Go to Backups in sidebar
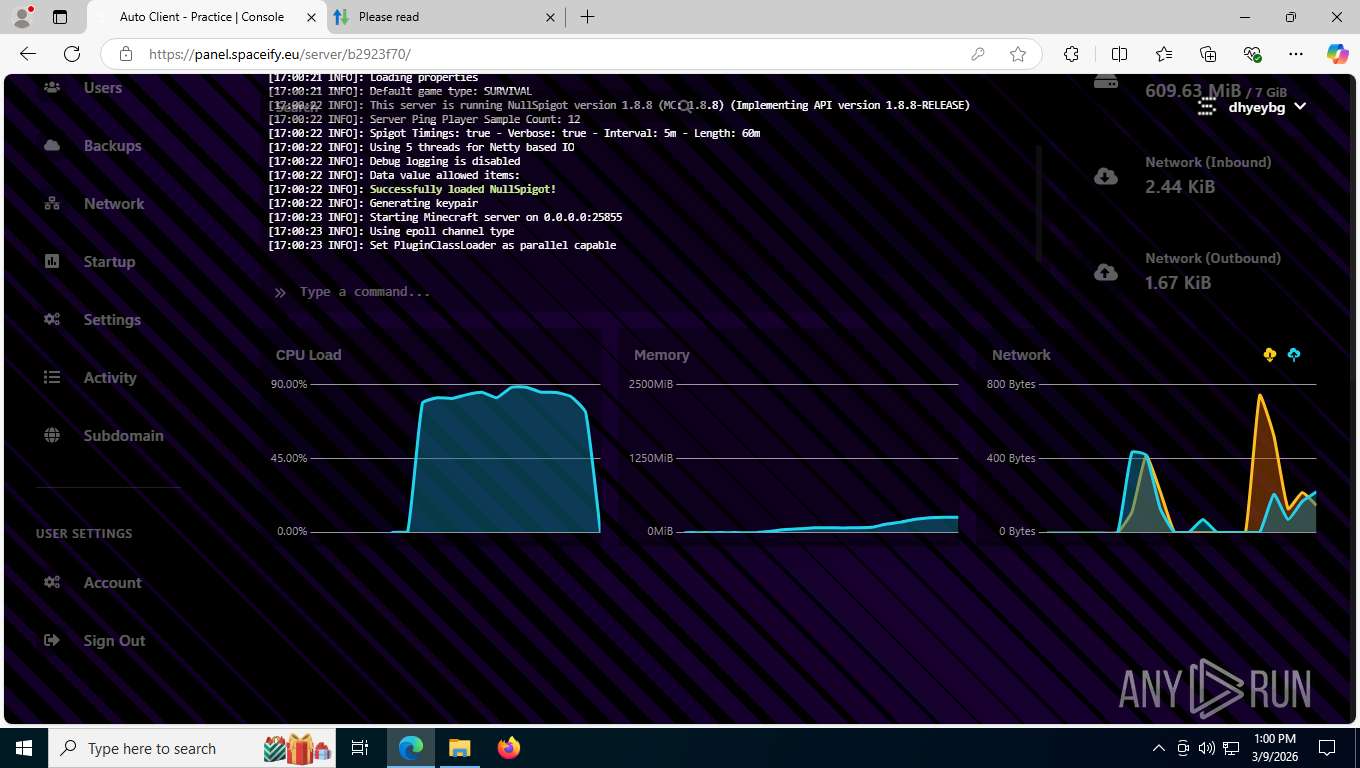 [x=112, y=146]
